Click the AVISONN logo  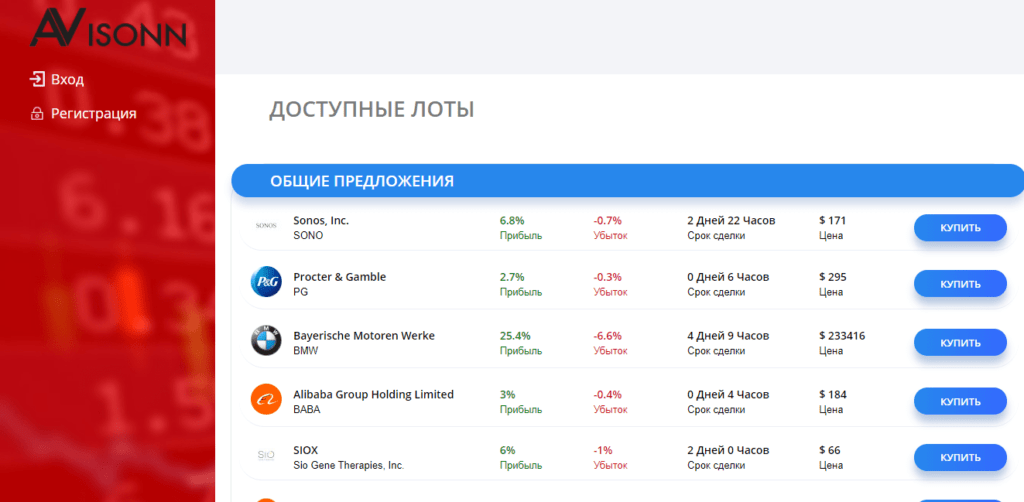click(108, 27)
